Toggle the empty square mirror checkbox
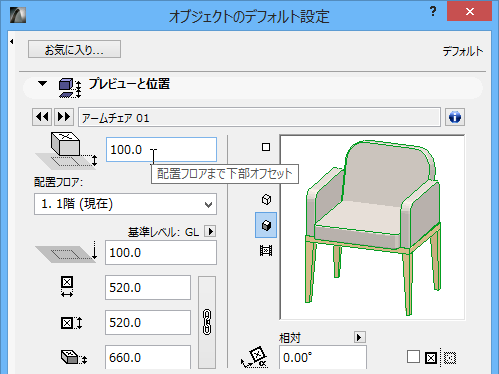This screenshot has height=374, width=499. click(x=413, y=357)
